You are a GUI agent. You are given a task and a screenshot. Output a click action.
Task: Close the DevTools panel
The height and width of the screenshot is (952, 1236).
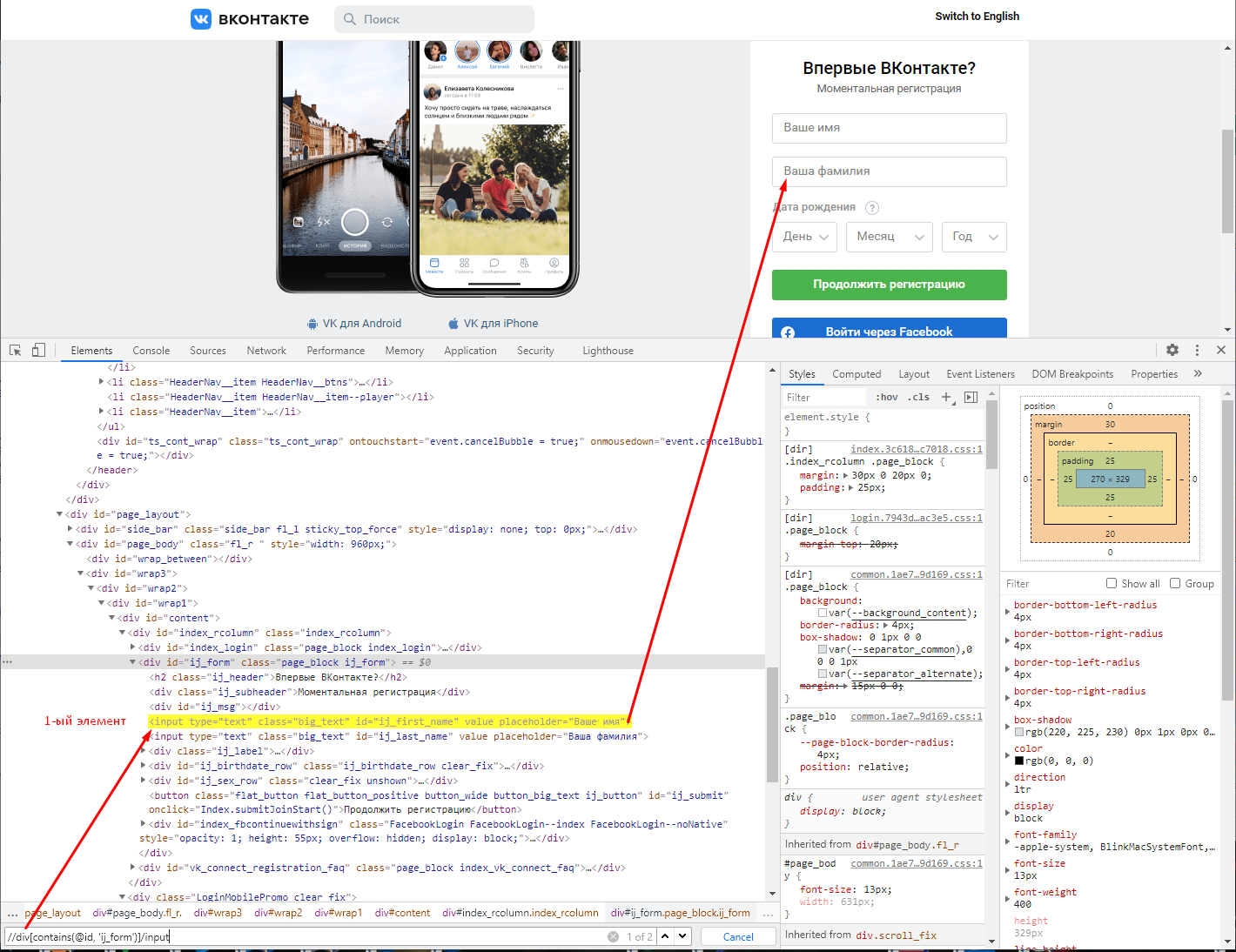pos(1221,350)
